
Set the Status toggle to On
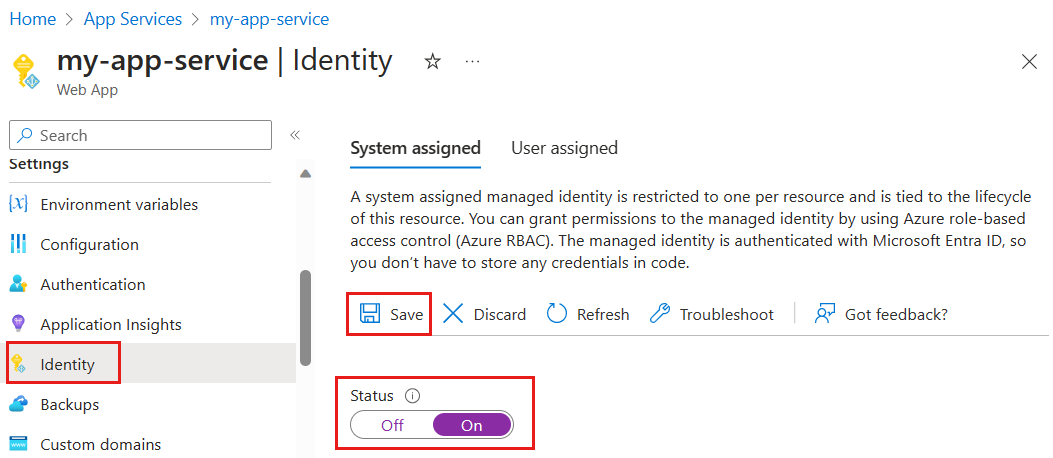[x=472, y=425]
